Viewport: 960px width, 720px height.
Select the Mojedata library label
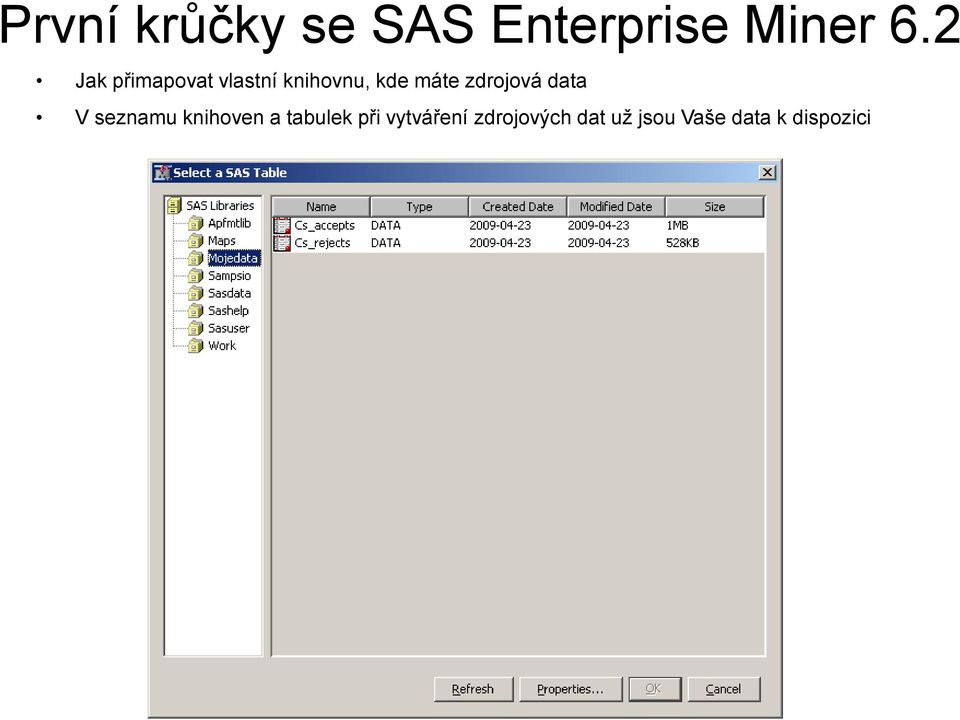coord(233,258)
